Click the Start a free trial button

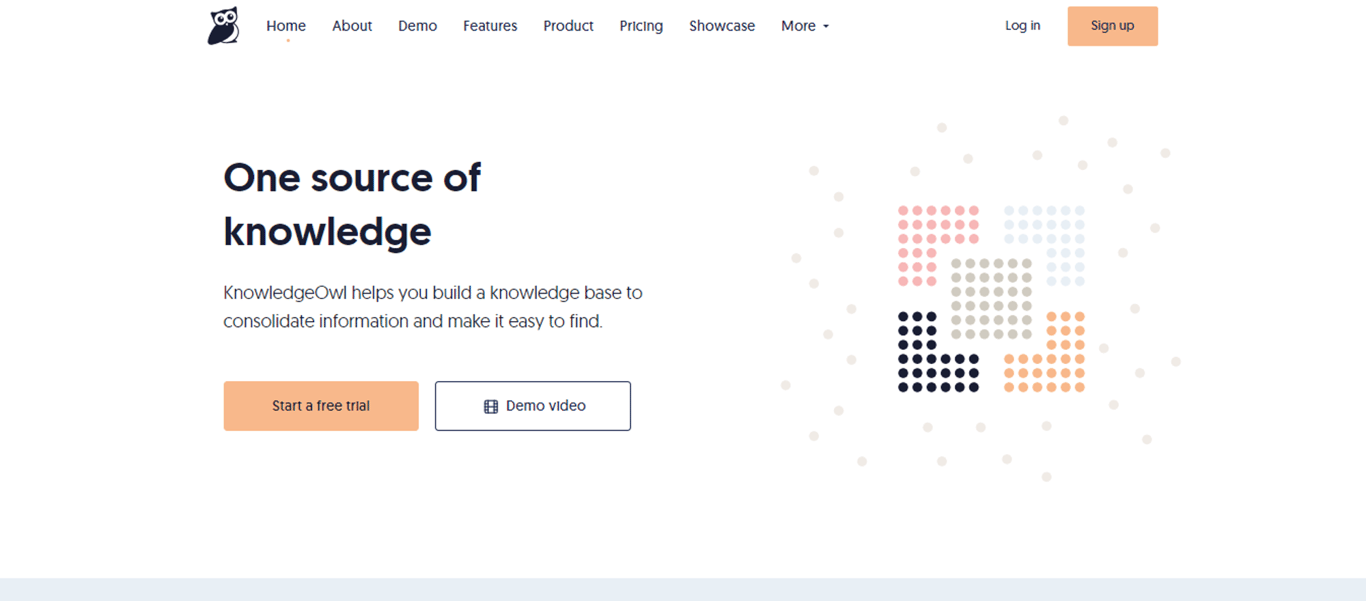321,406
